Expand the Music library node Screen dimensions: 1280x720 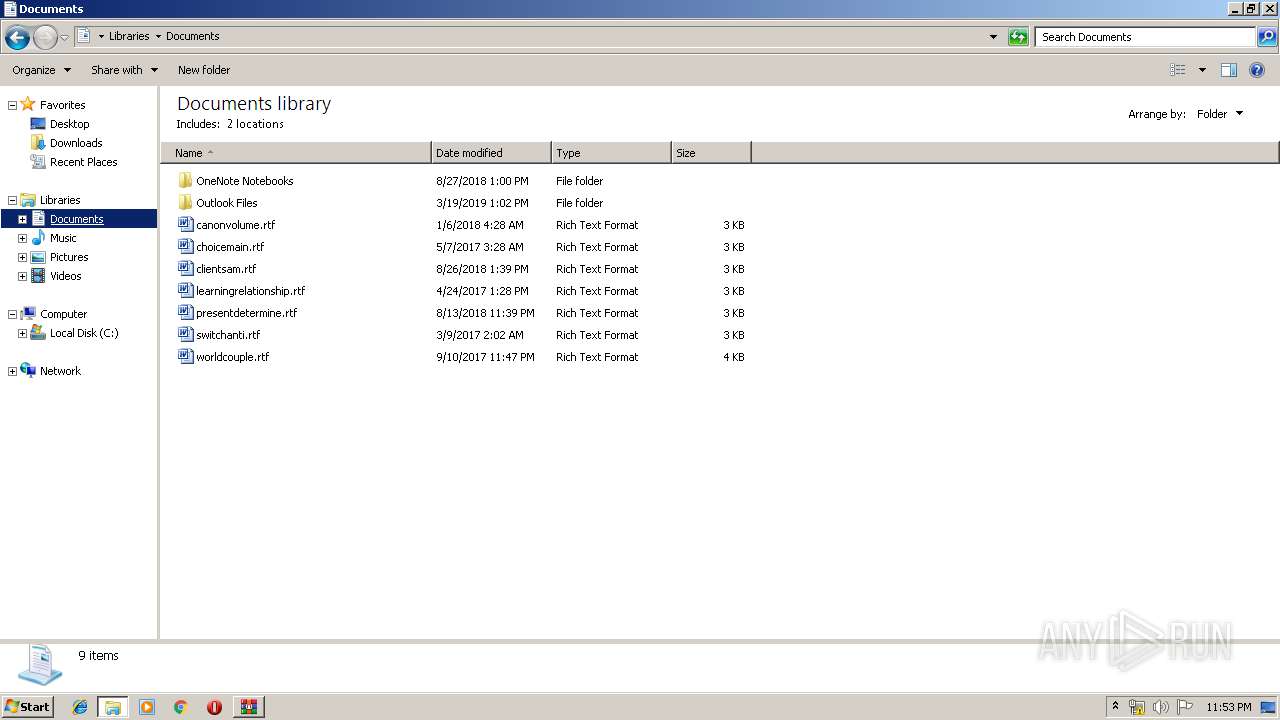[x=22, y=238]
